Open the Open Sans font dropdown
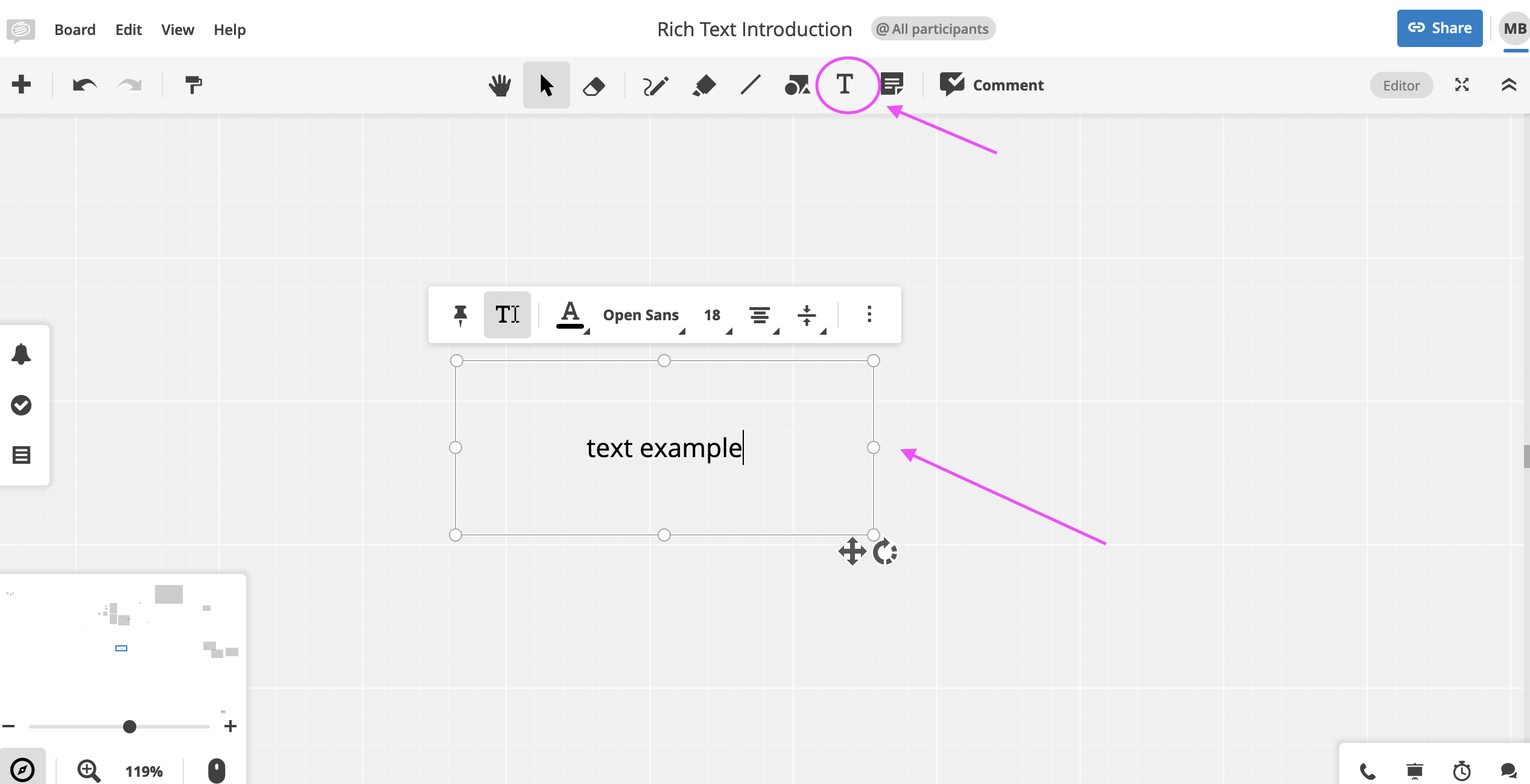The height and width of the screenshot is (784, 1530). coord(642,315)
